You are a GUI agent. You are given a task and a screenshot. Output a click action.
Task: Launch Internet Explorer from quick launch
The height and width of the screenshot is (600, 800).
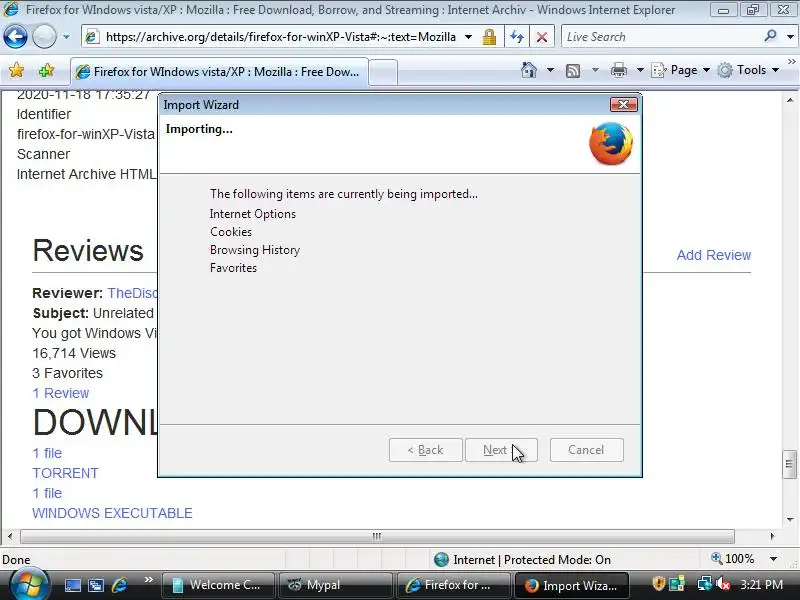(x=119, y=585)
